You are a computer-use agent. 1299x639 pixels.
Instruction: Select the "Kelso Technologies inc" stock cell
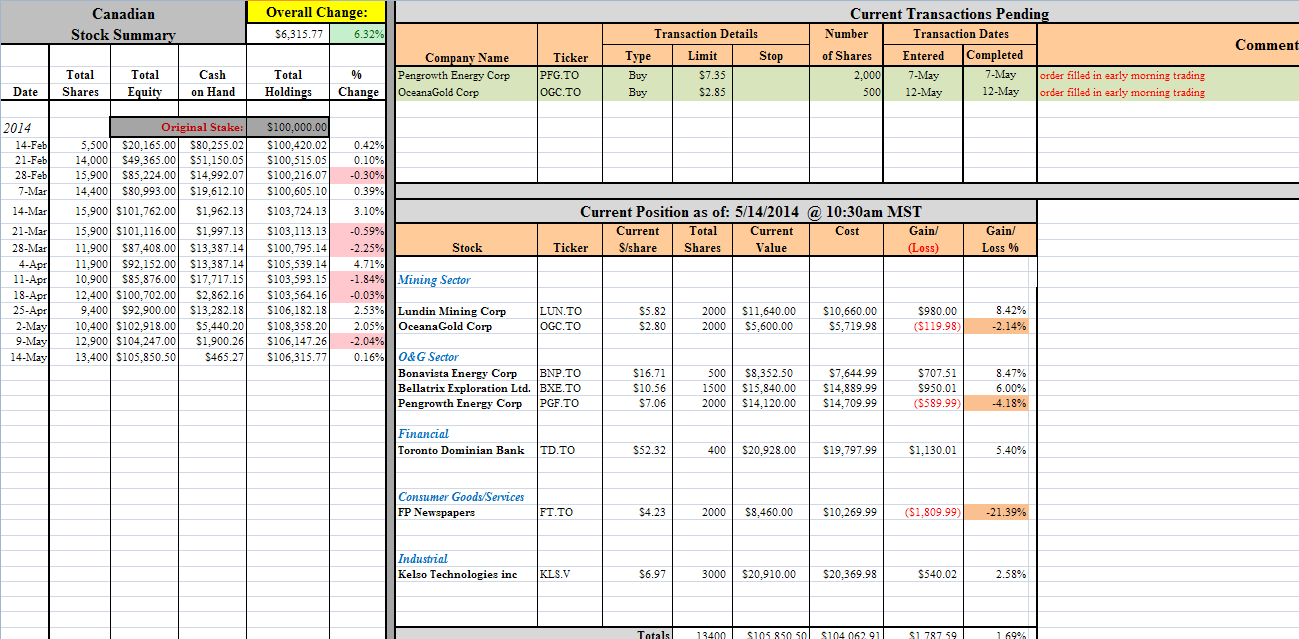click(x=467, y=574)
